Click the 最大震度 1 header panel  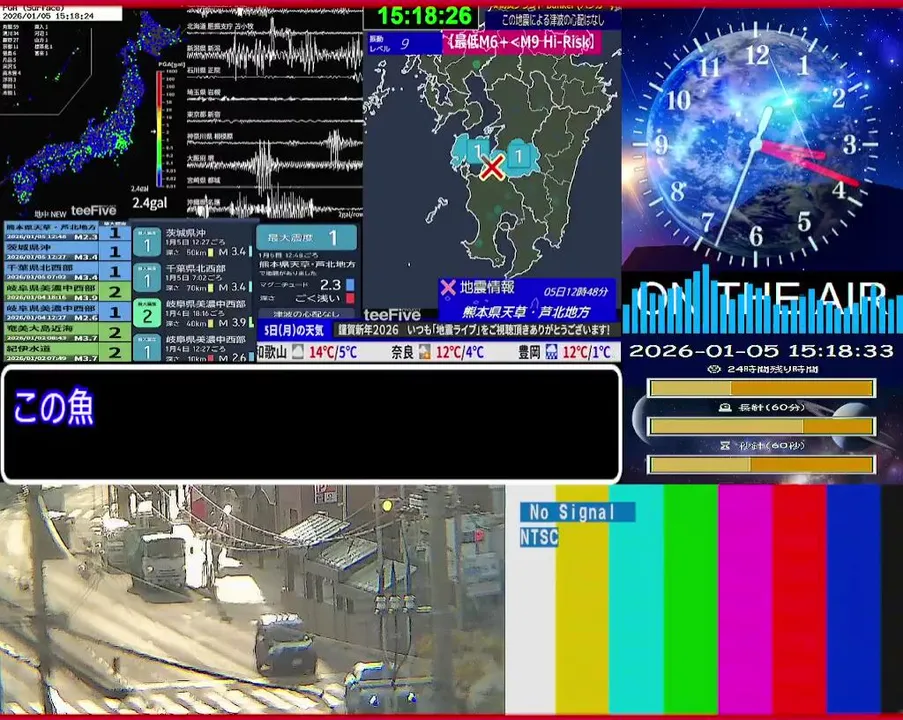[x=306, y=237]
